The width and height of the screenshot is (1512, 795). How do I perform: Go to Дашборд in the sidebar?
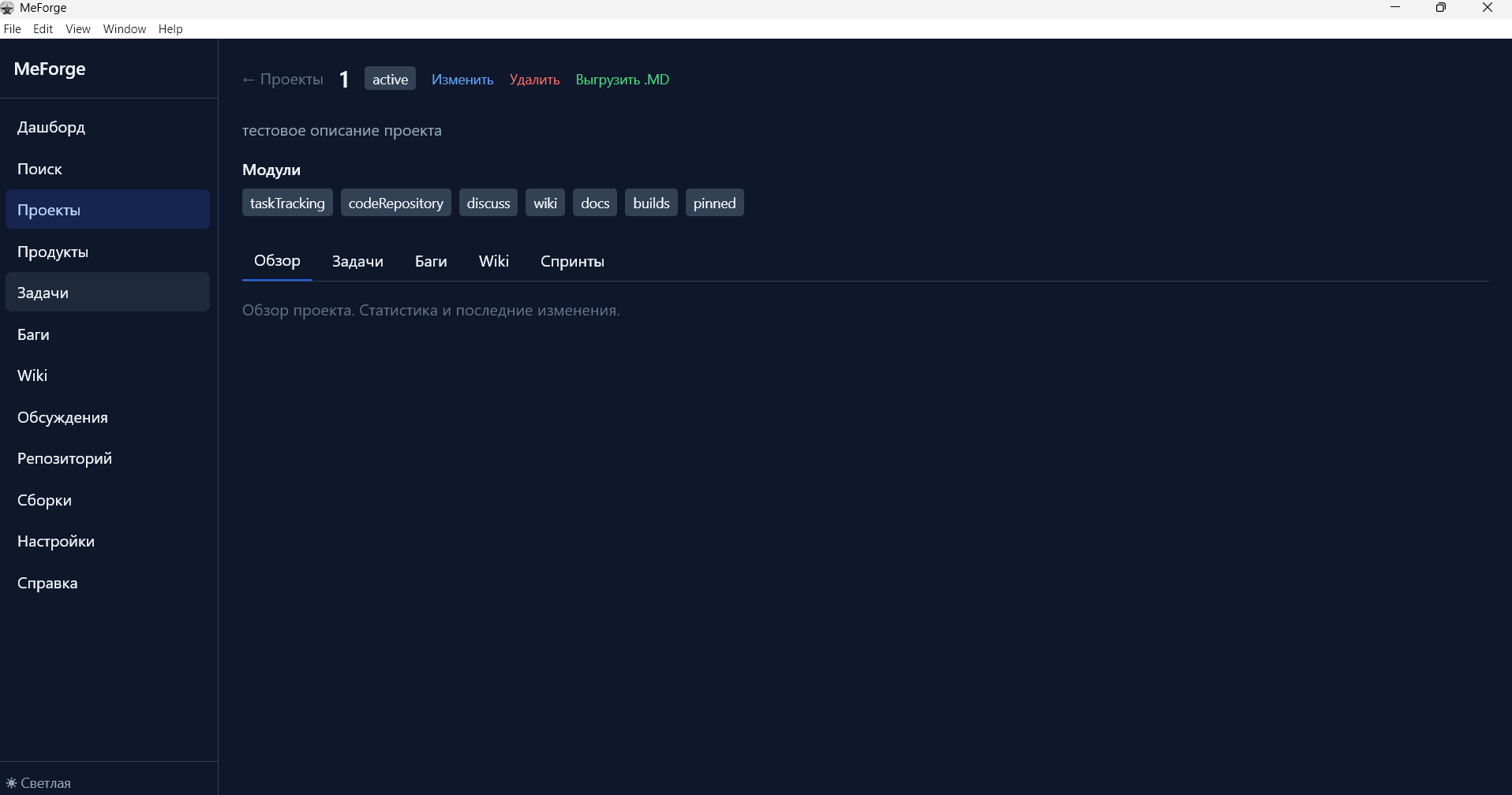(x=107, y=127)
